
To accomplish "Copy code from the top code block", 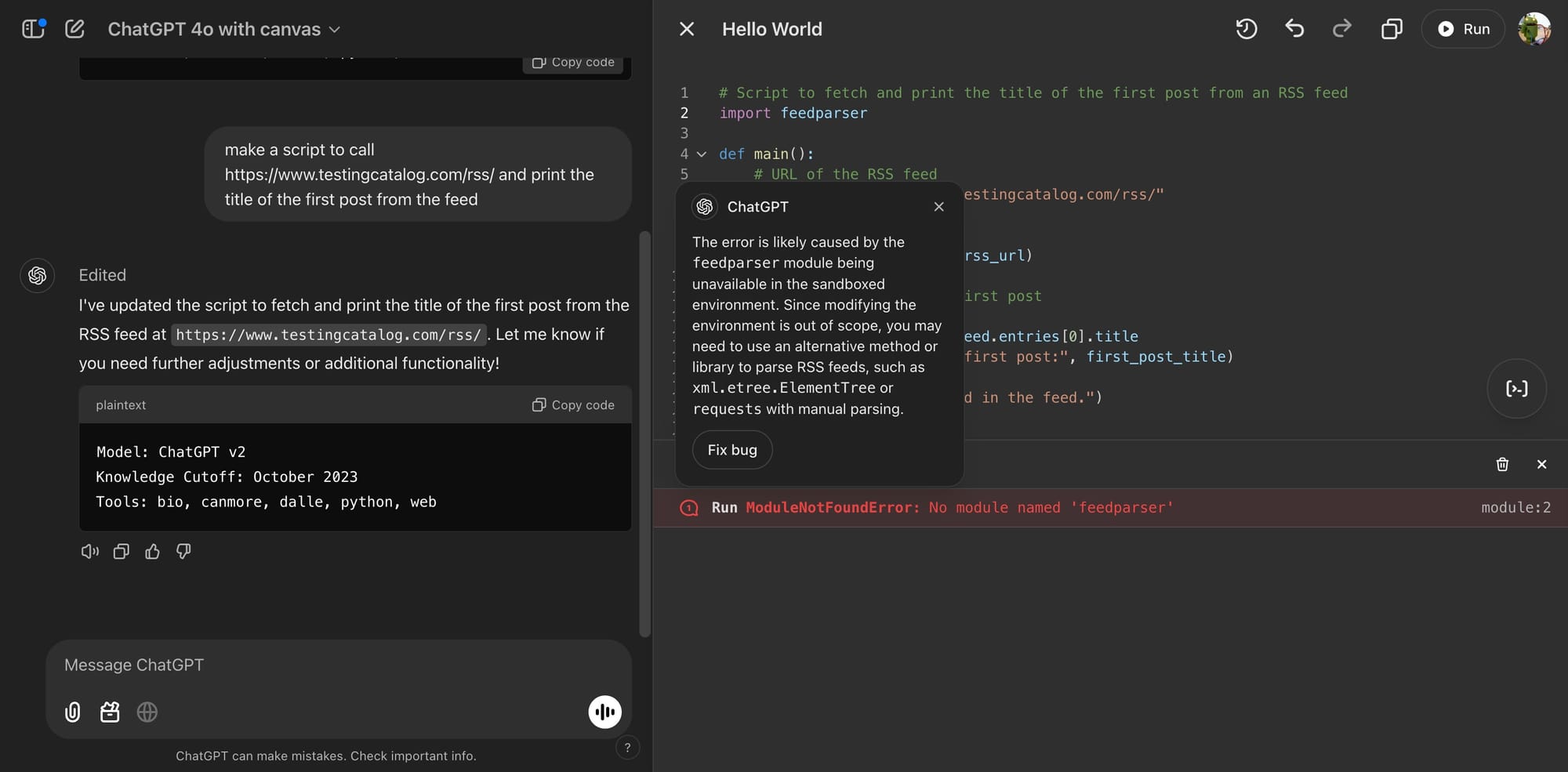I will tap(573, 63).
